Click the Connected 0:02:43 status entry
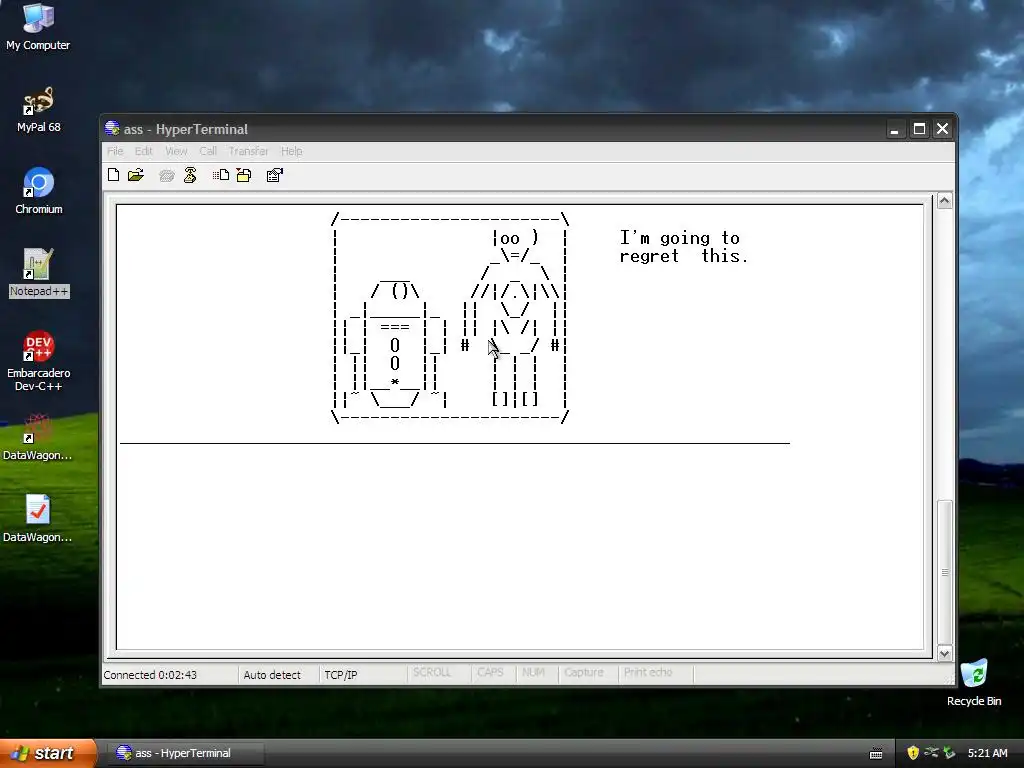1024x768 pixels. (x=170, y=675)
